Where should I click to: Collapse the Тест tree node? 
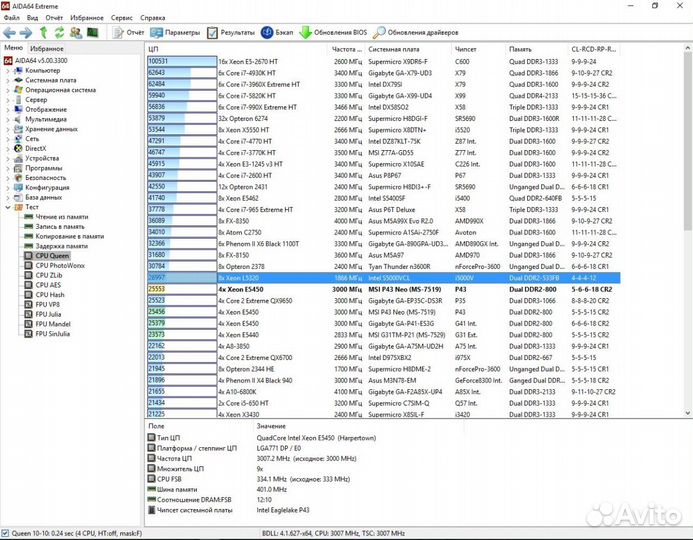point(8,207)
